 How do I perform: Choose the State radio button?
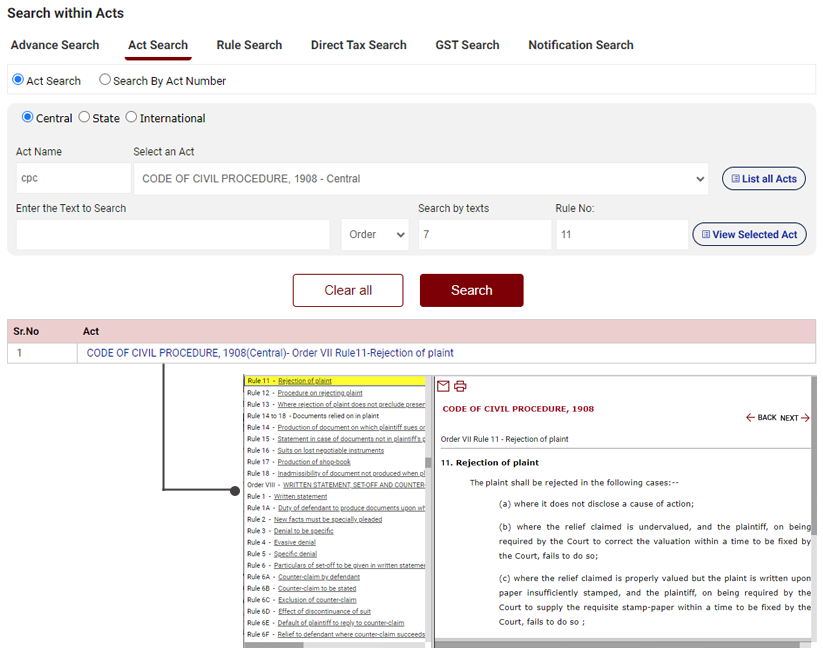(84, 117)
